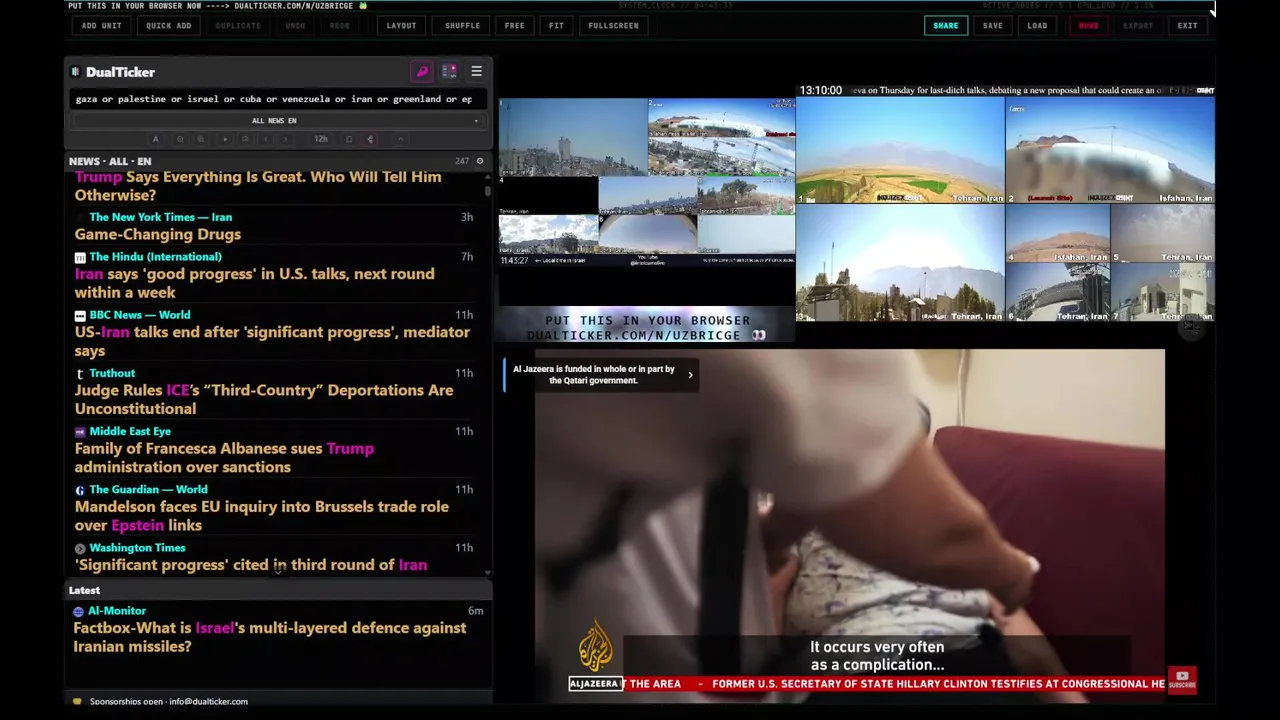The height and width of the screenshot is (720, 1280).
Task: Click SAVE in the top bar
Action: (993, 26)
